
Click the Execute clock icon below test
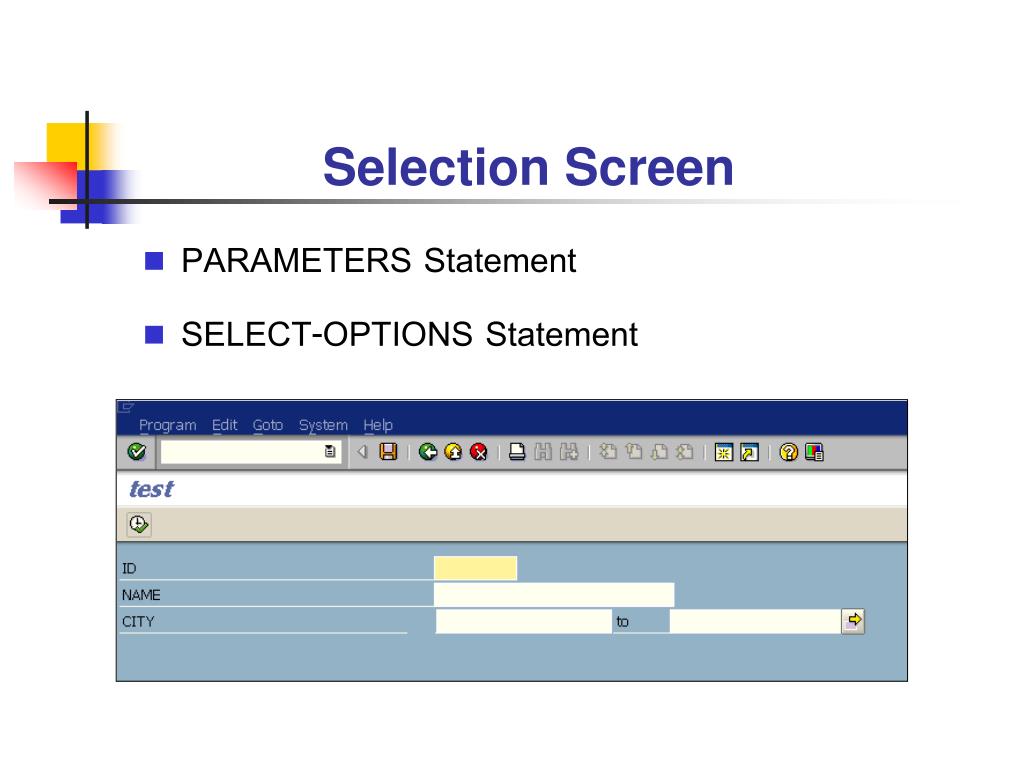pos(138,524)
